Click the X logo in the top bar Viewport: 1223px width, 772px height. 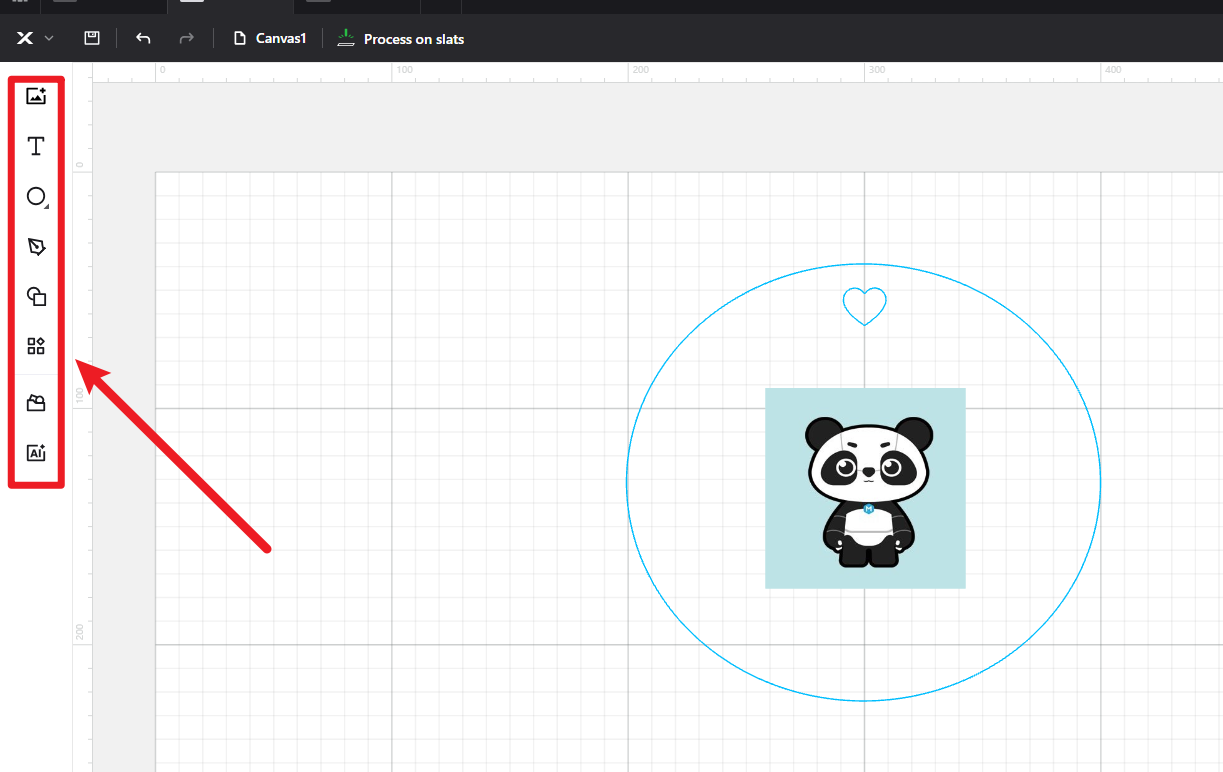25,38
